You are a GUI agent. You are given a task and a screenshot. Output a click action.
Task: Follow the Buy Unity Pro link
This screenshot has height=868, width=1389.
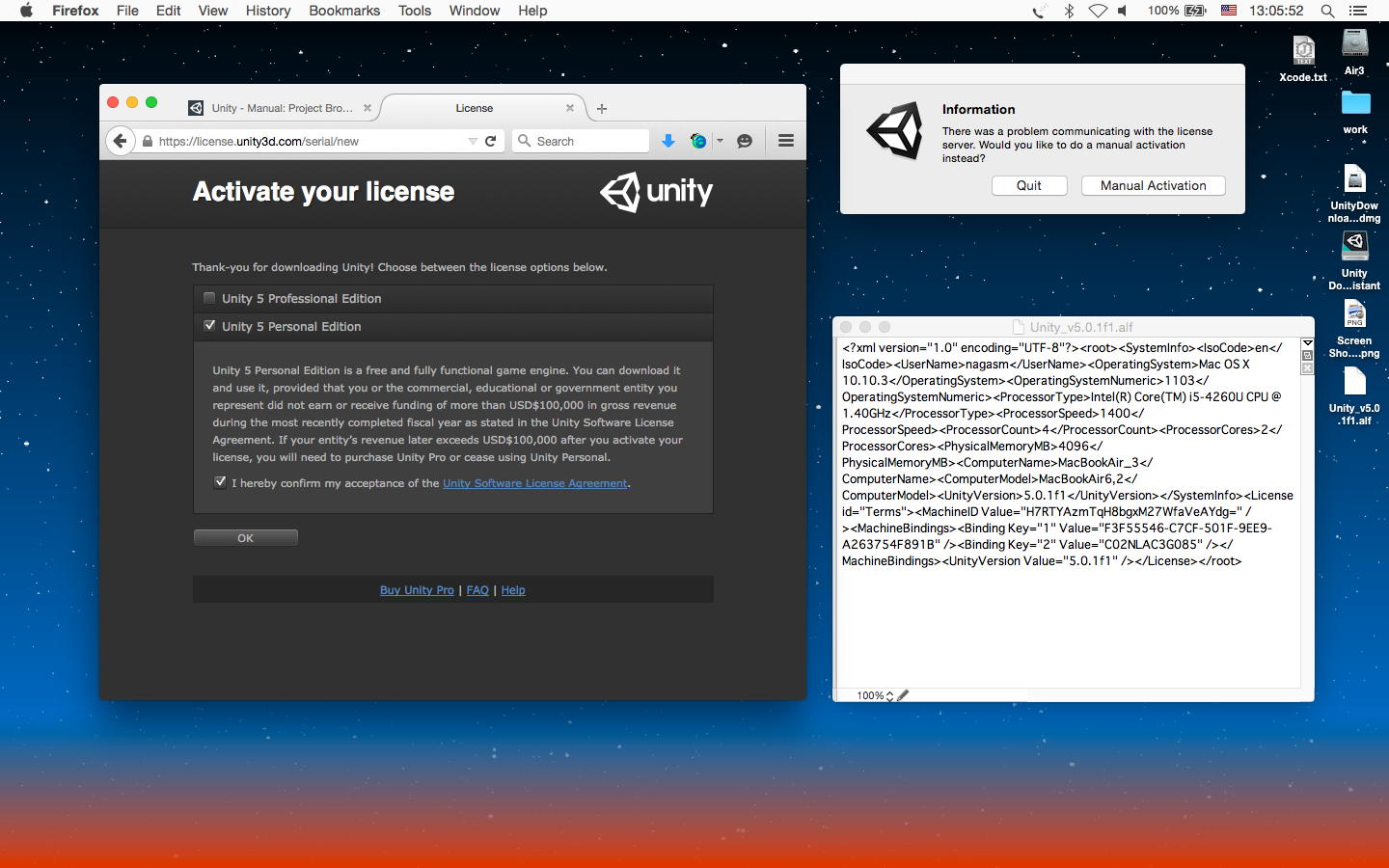click(x=417, y=590)
